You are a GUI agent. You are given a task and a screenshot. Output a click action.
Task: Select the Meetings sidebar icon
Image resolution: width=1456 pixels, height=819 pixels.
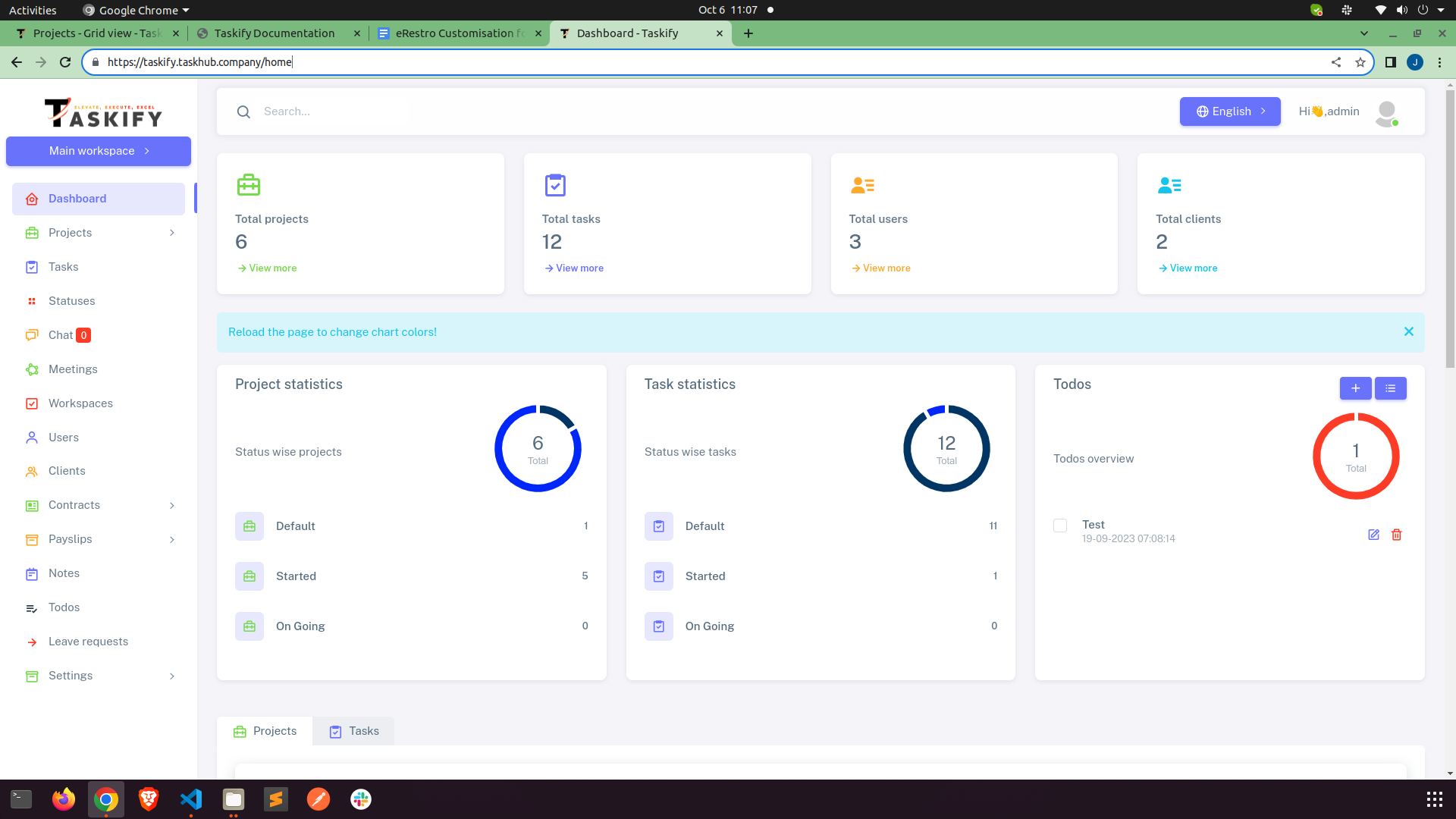tap(31, 369)
